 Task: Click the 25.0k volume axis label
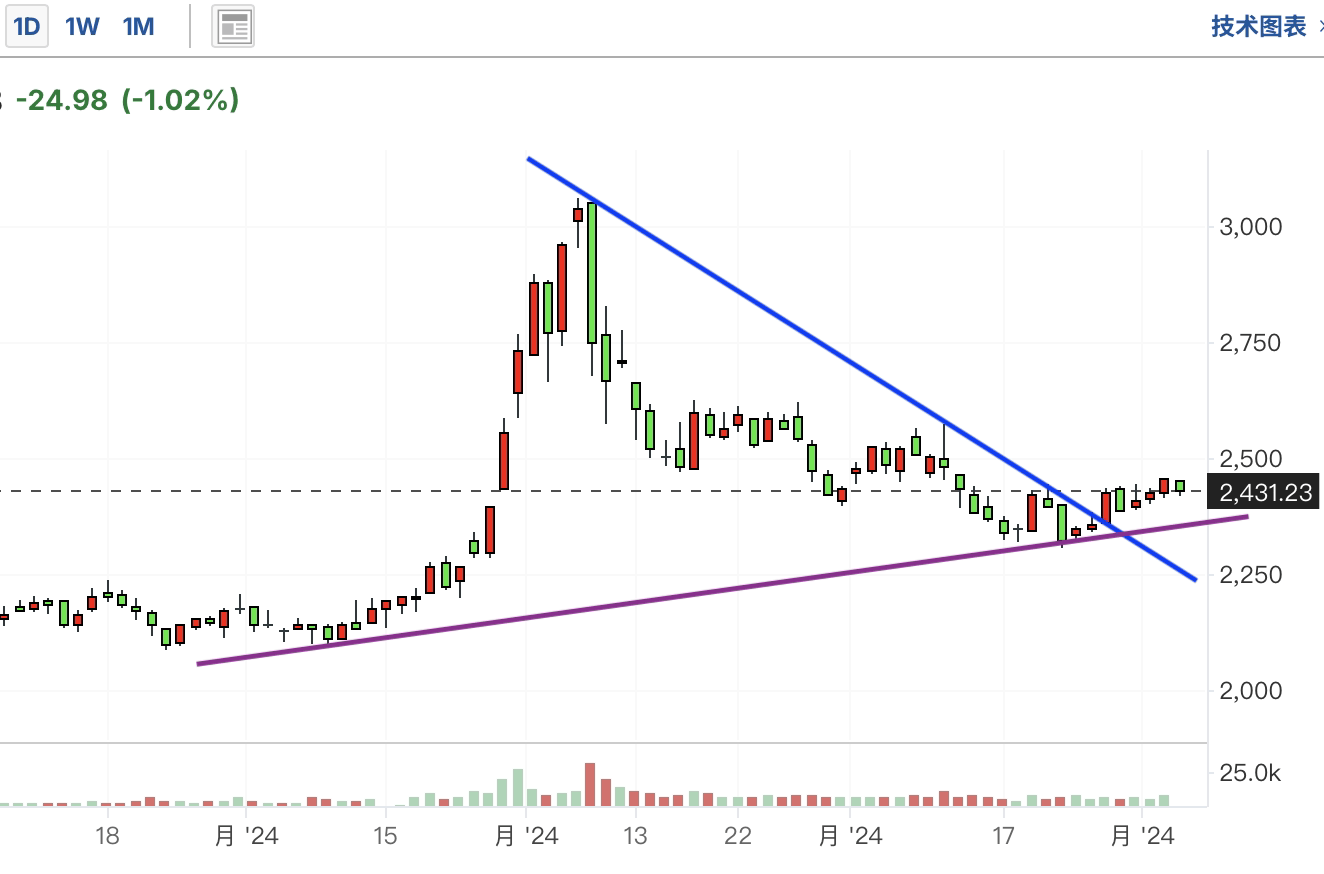[x=1250, y=773]
